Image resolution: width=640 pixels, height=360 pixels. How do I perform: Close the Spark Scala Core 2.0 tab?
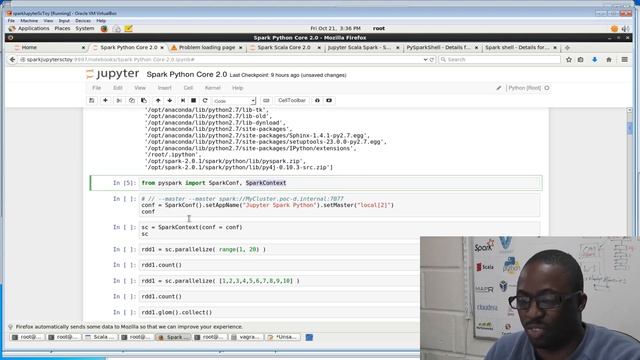point(319,48)
